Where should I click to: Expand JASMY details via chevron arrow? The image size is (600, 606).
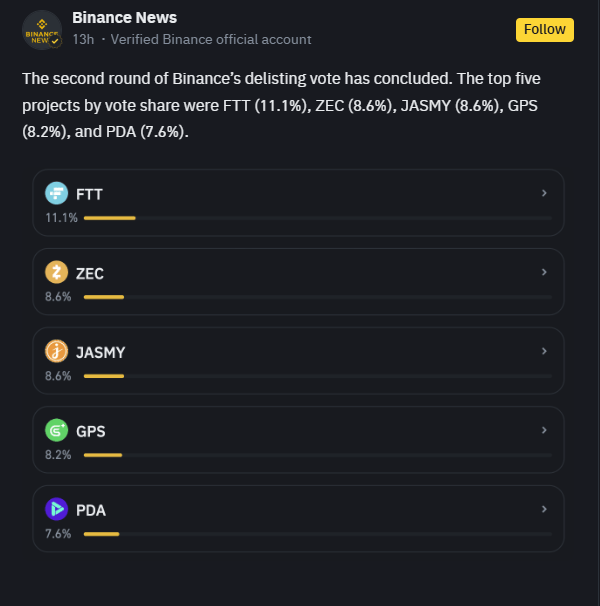click(544, 351)
